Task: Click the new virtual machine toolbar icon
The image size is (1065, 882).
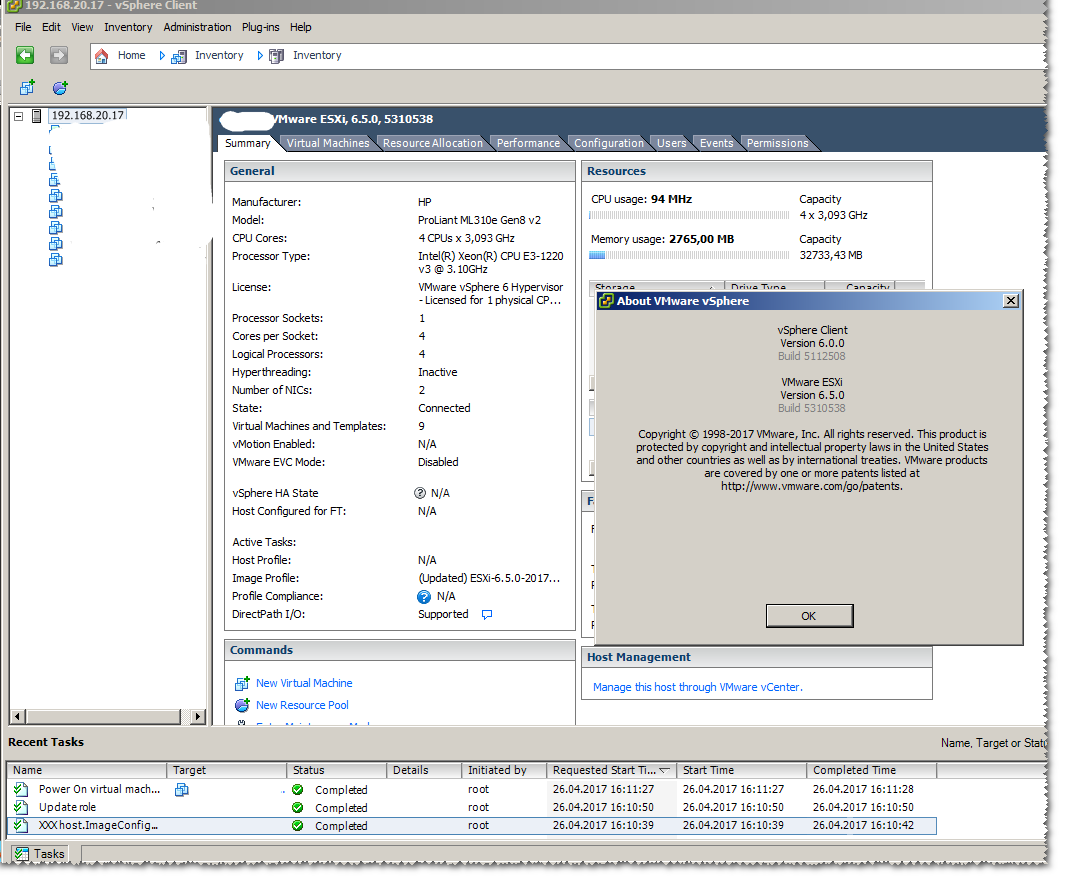Action: 27,88
